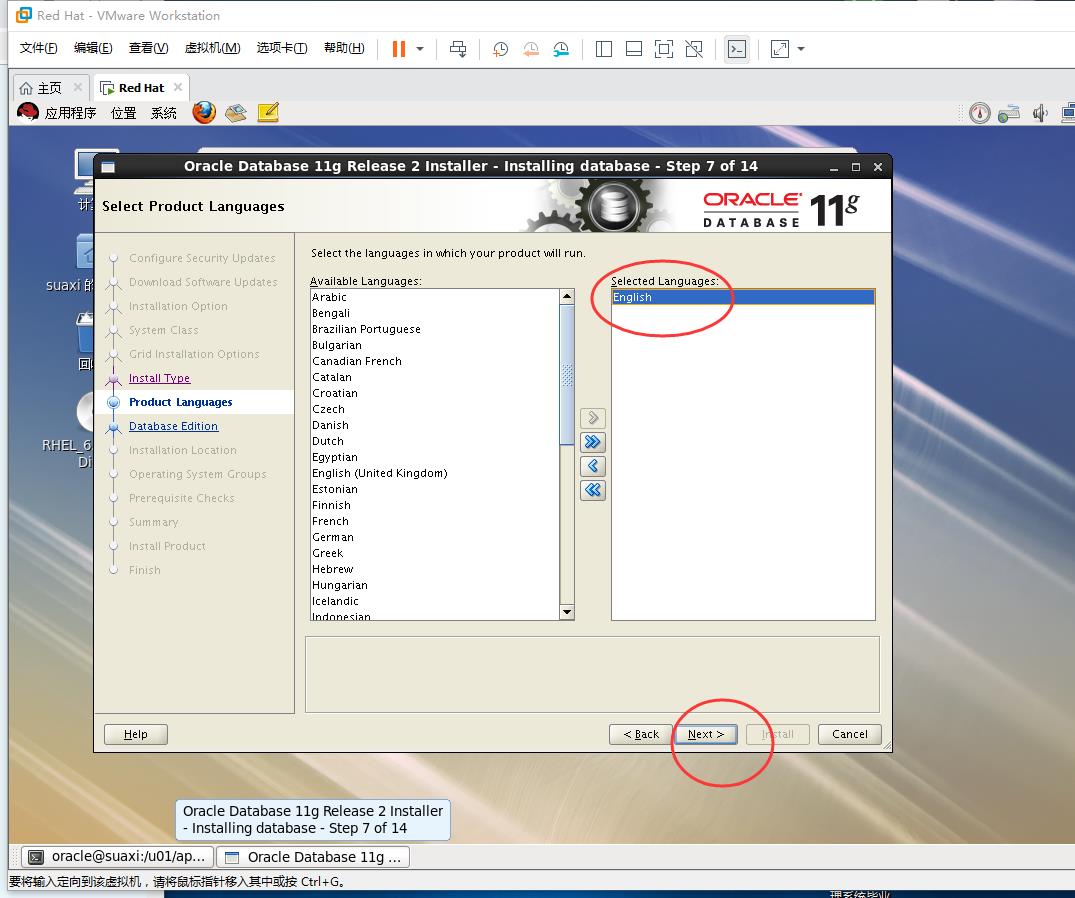The image size is (1075, 898).
Task: Take a snapshot with the clock icon
Action: [500, 49]
